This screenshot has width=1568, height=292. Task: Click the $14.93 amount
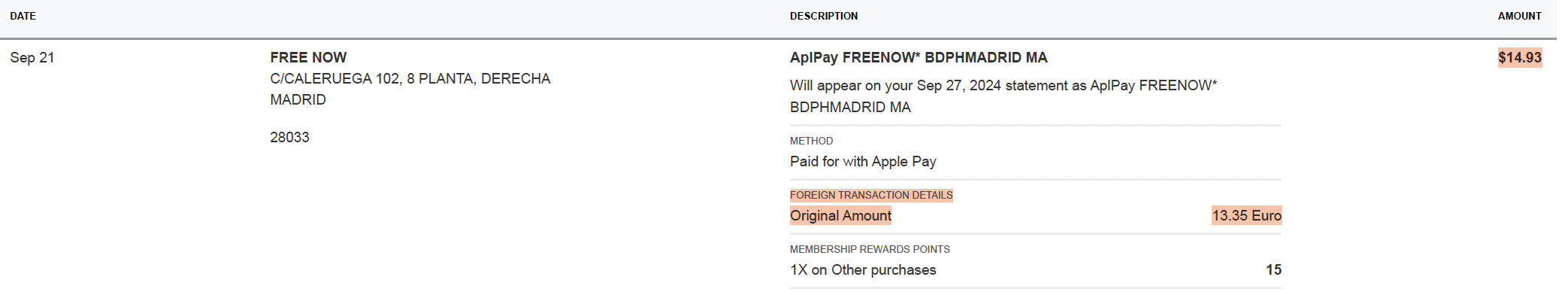coord(1520,58)
